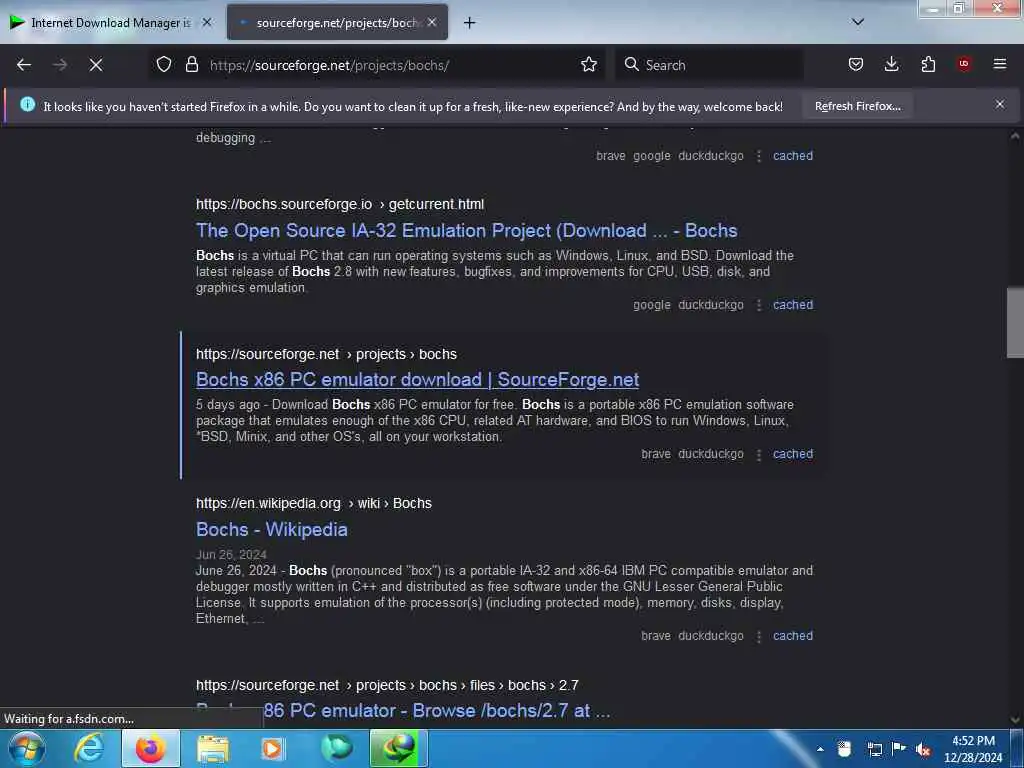Viewport: 1024px width, 768px height.
Task: Click the https://en.wikipedia.org › wiki › Bochs breadcrumb
Action: click(313, 503)
